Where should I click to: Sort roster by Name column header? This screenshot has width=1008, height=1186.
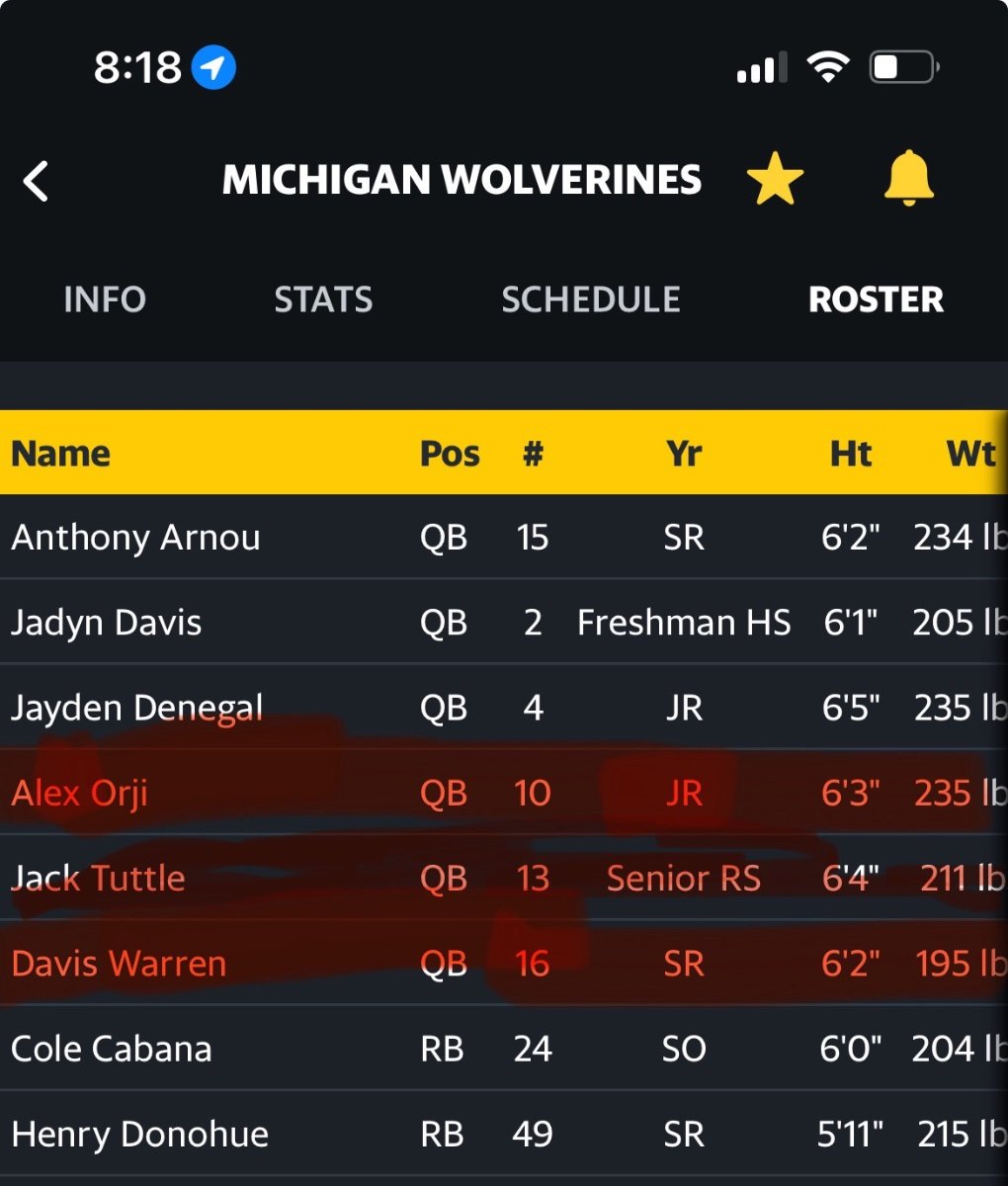pos(61,454)
